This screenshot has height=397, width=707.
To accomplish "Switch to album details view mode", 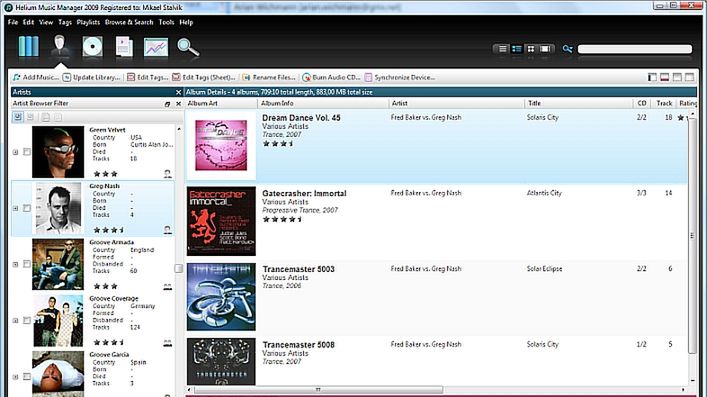I will (517, 49).
